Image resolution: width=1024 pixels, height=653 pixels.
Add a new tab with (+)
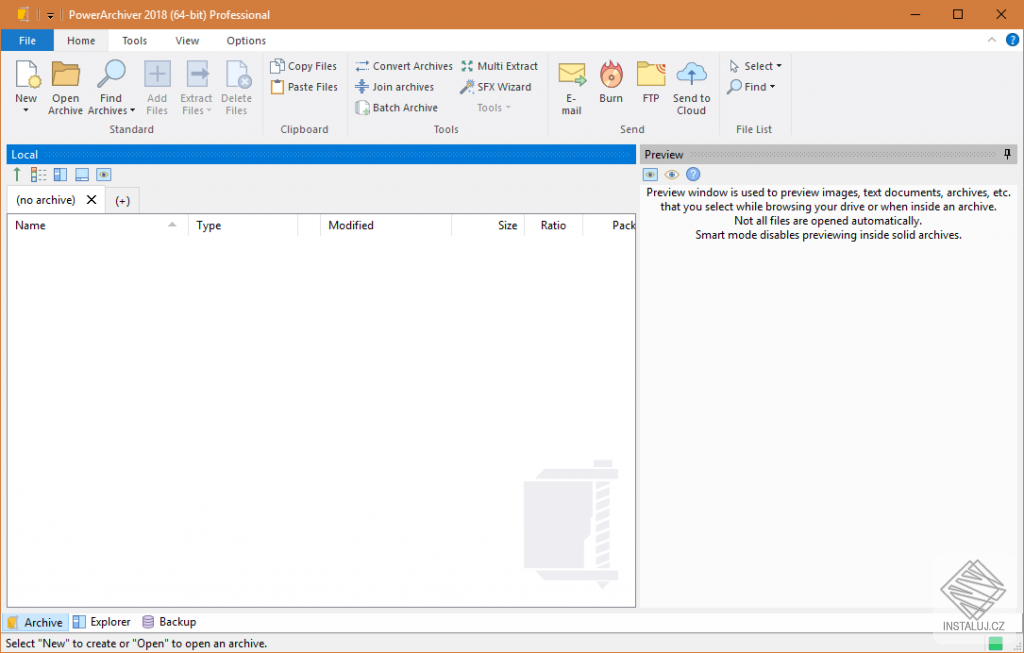pyautogui.click(x=122, y=200)
